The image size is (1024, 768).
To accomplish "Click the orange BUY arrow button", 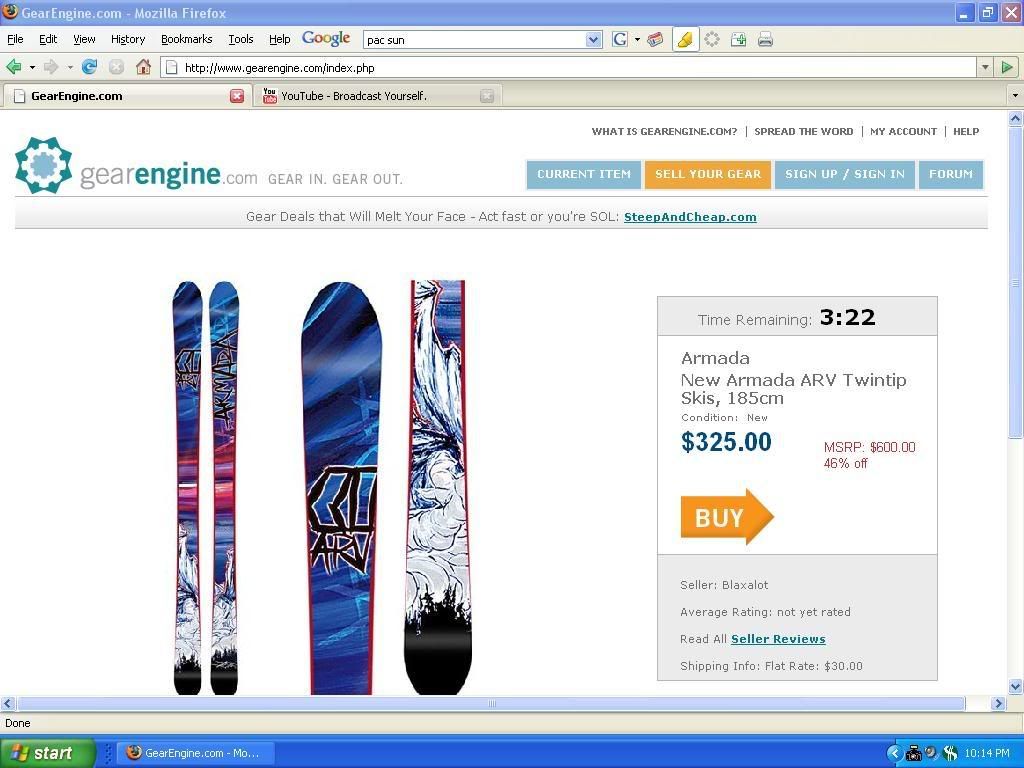I will tap(727, 517).
